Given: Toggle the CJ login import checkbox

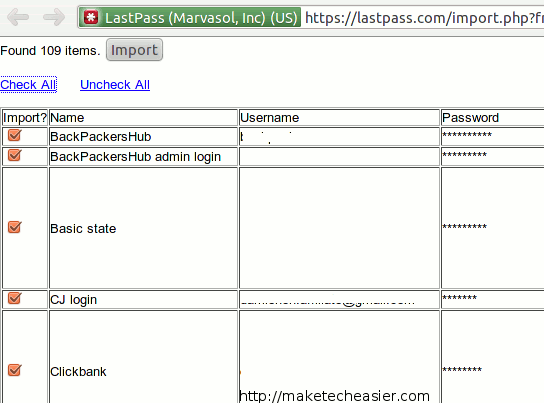Looking at the screenshot, I should (15, 298).
